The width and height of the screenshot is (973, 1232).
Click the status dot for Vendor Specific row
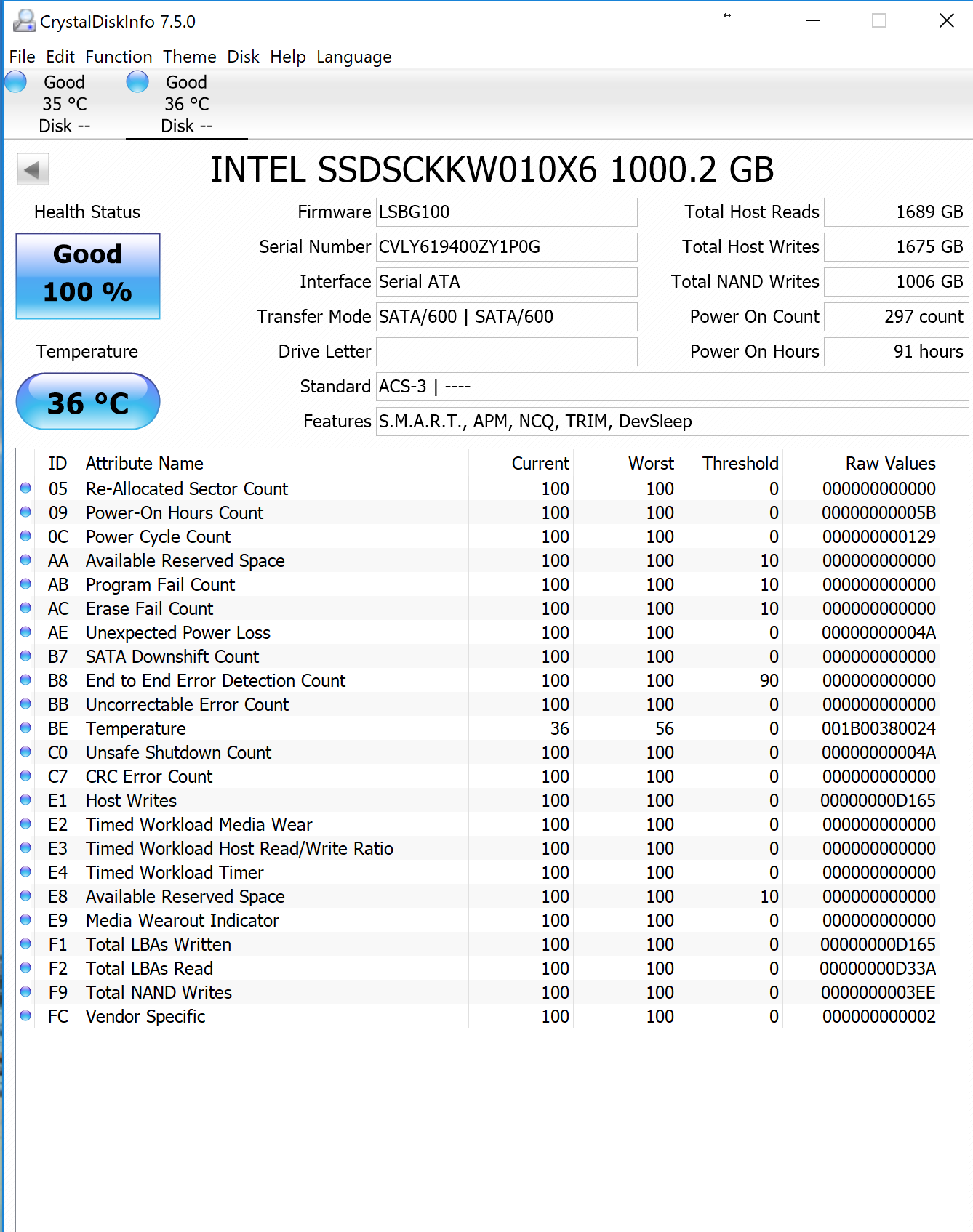tap(25, 1016)
